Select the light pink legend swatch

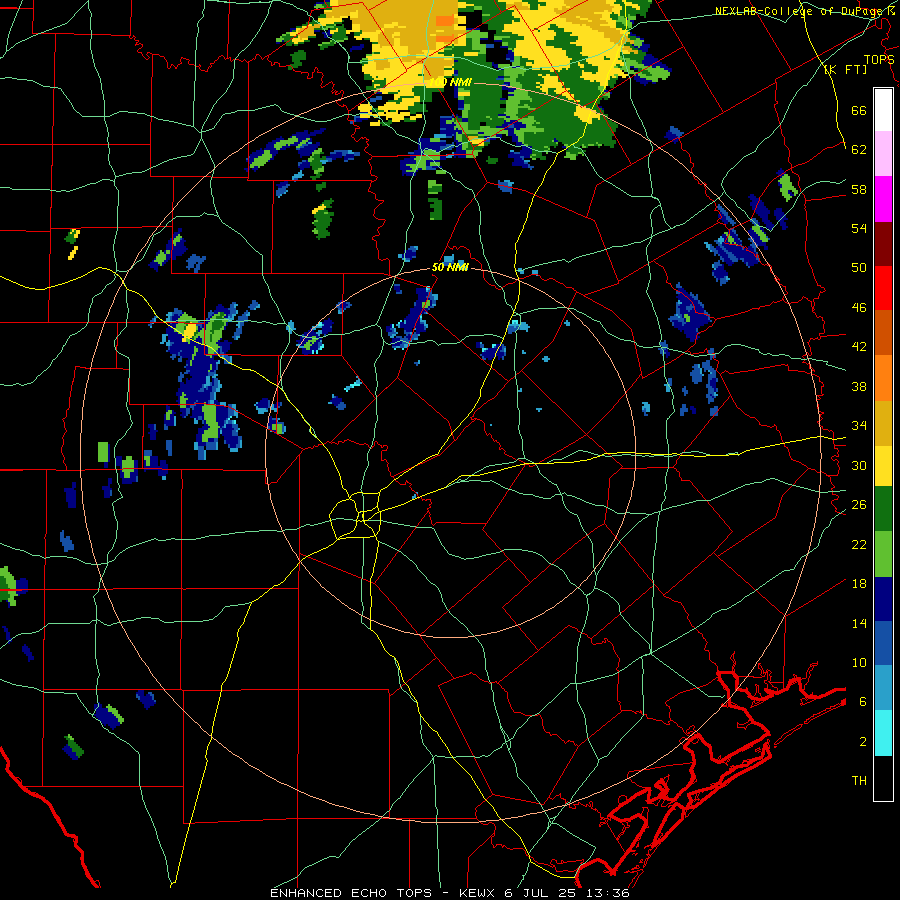pyautogui.click(x=883, y=153)
